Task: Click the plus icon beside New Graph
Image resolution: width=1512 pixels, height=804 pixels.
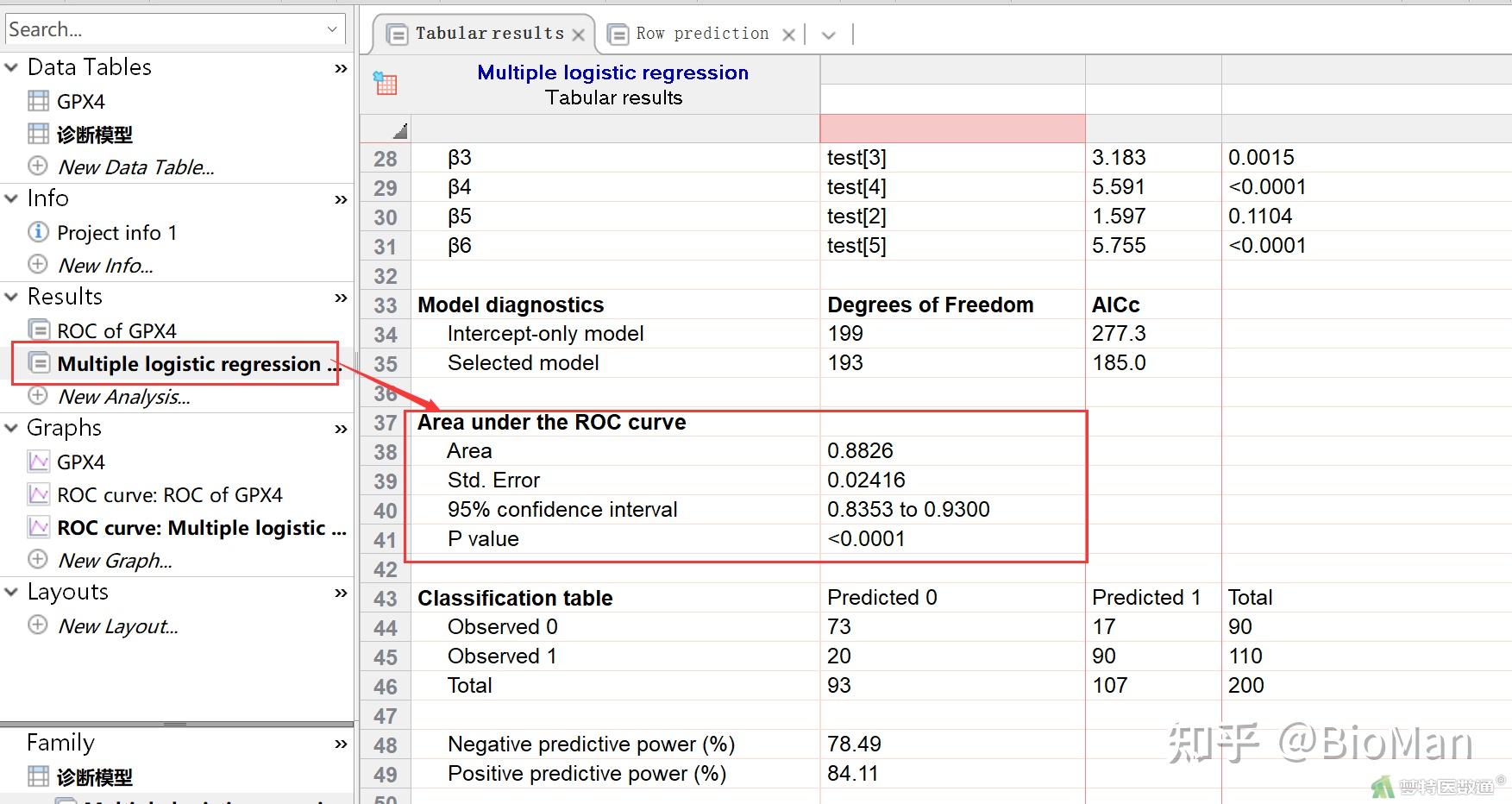Action: (x=38, y=559)
